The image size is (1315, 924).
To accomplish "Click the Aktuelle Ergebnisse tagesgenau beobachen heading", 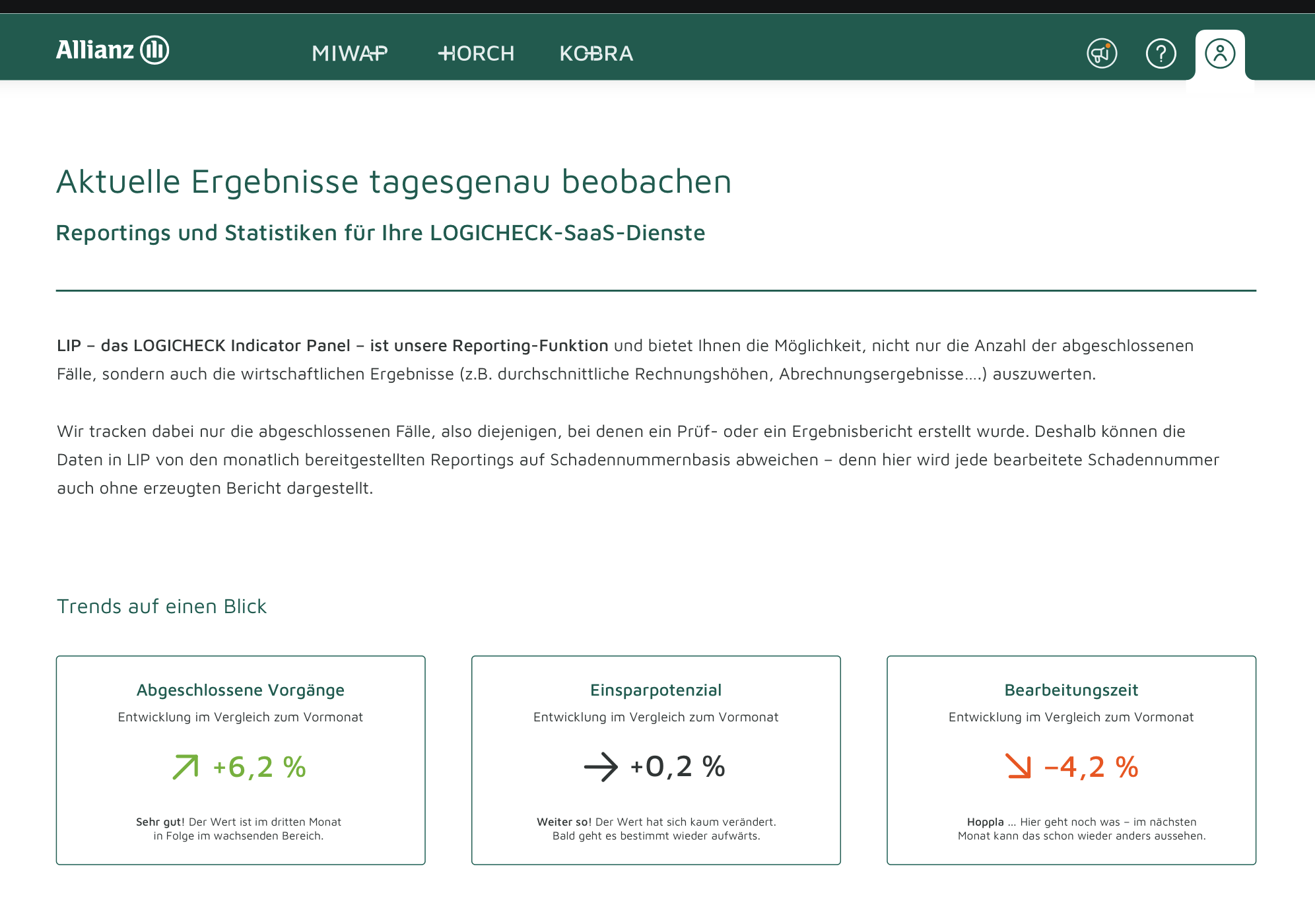I will (394, 181).
